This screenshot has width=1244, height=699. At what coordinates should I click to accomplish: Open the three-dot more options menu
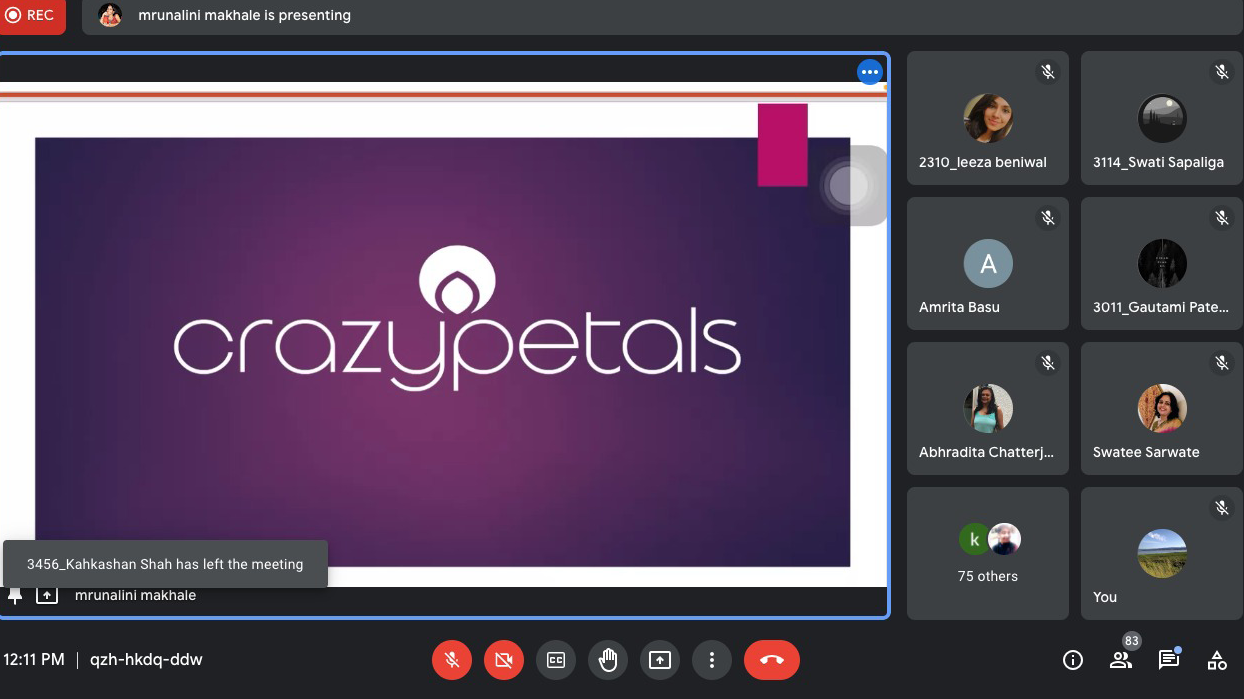[x=712, y=660]
